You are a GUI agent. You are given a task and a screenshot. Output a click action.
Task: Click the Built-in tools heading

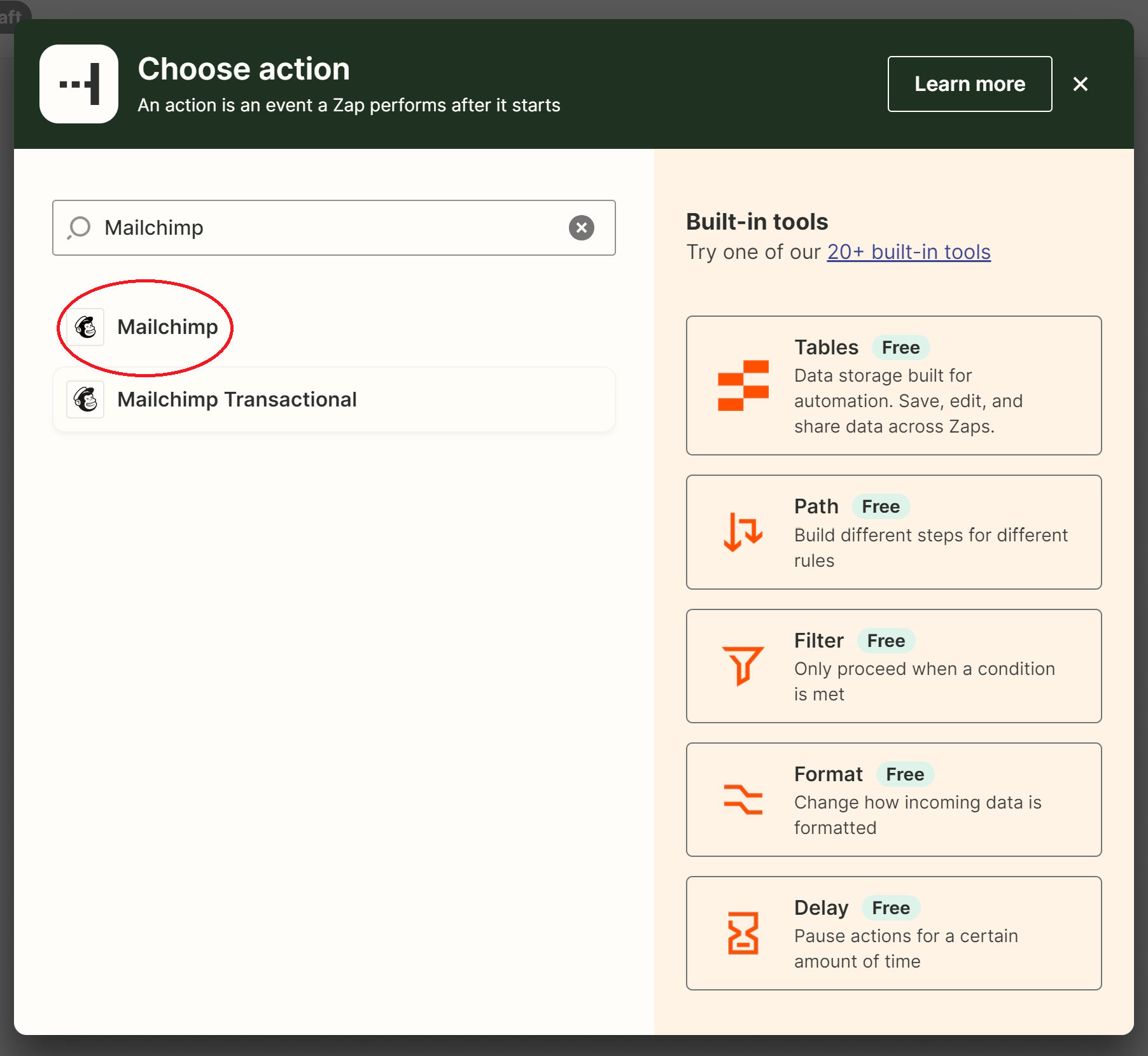coord(757,221)
